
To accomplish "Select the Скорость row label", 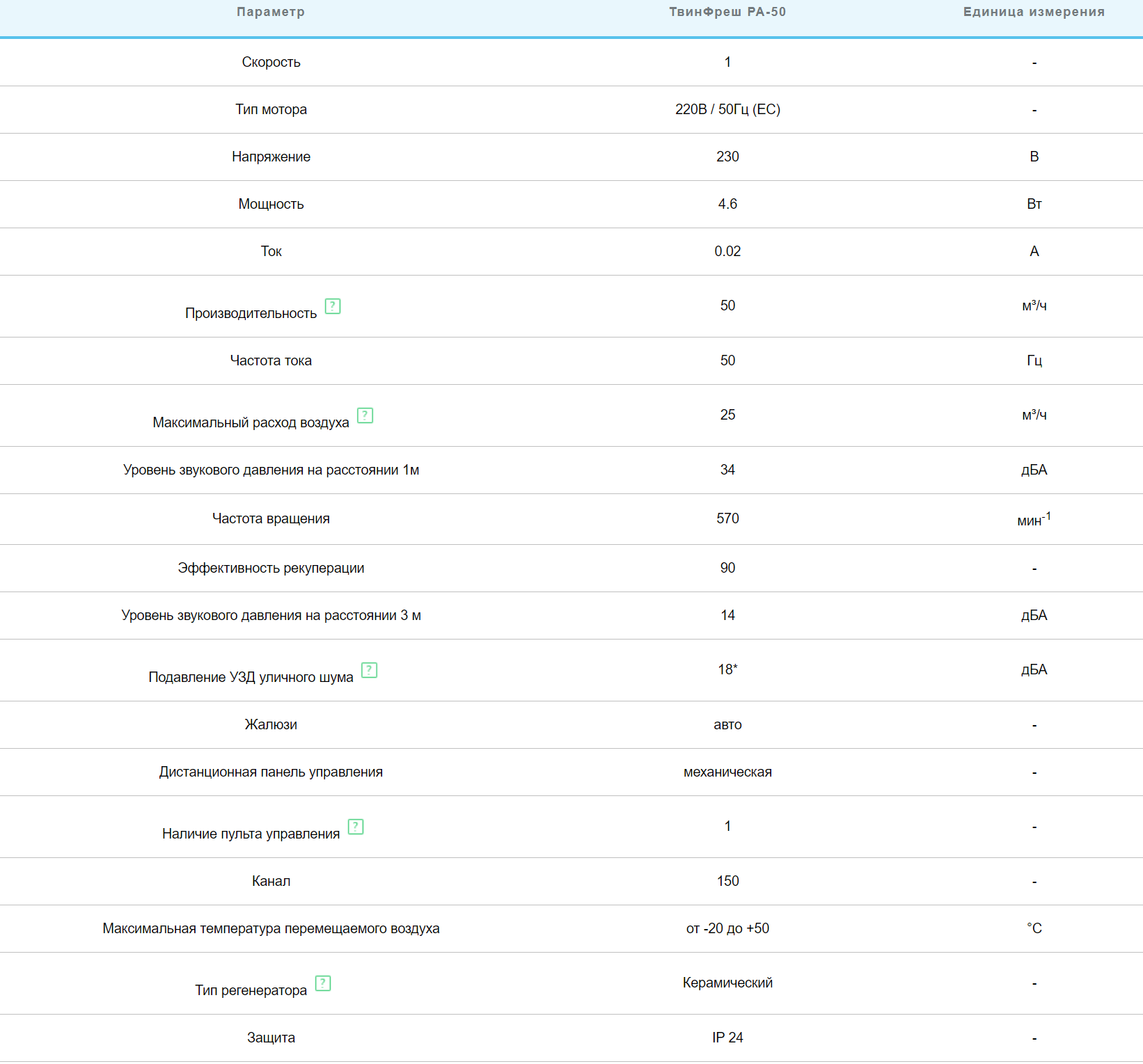I will pyautogui.click(x=271, y=62).
